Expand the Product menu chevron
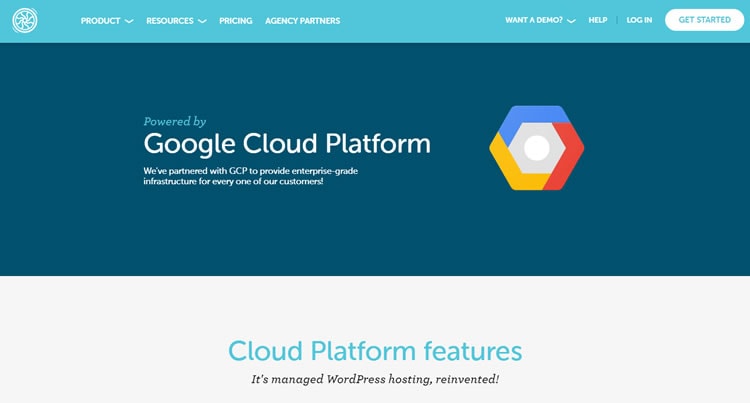The height and width of the screenshot is (403, 750). 129,21
